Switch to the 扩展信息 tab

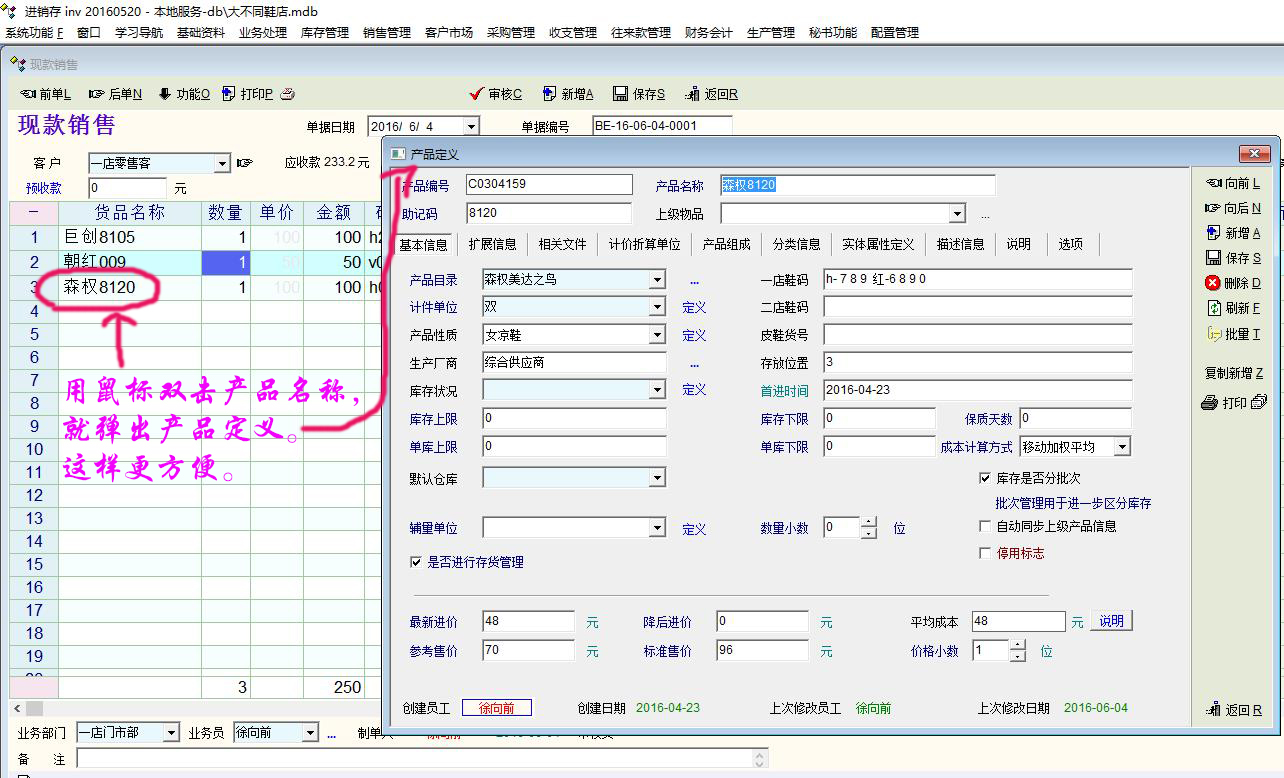[x=492, y=244]
